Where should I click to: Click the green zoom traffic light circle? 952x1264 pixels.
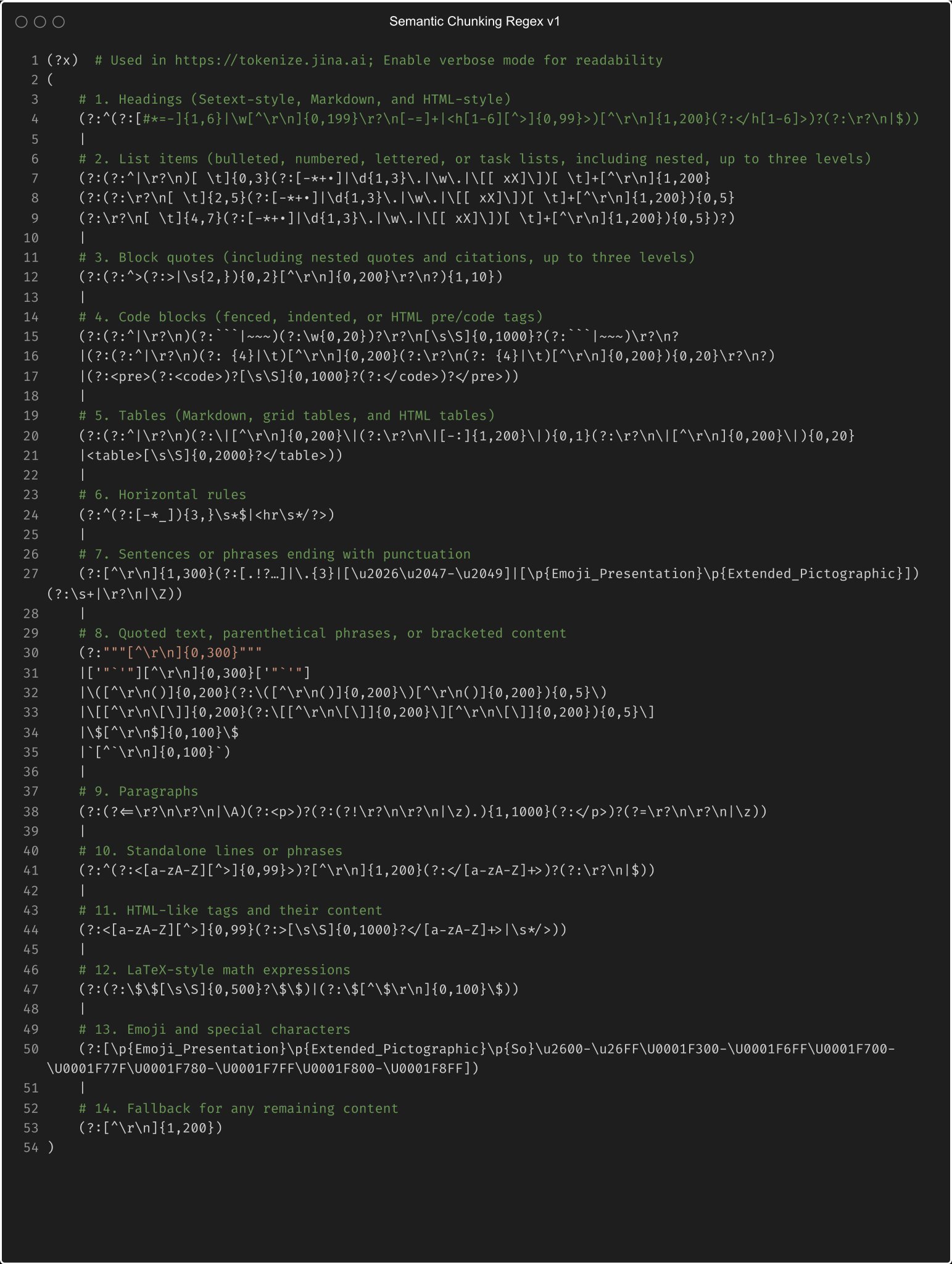click(57, 22)
